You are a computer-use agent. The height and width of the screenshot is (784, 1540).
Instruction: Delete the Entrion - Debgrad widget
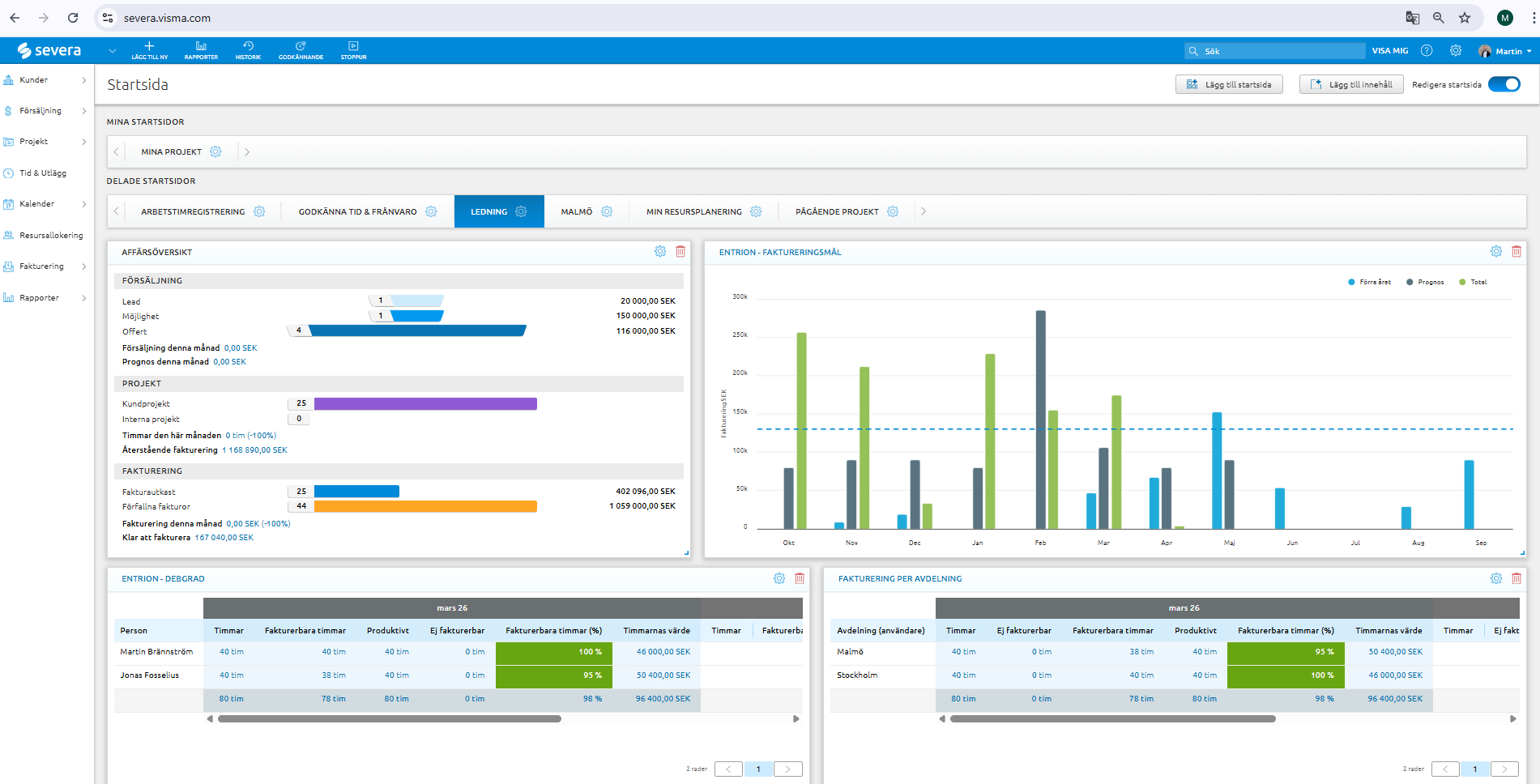point(800,578)
